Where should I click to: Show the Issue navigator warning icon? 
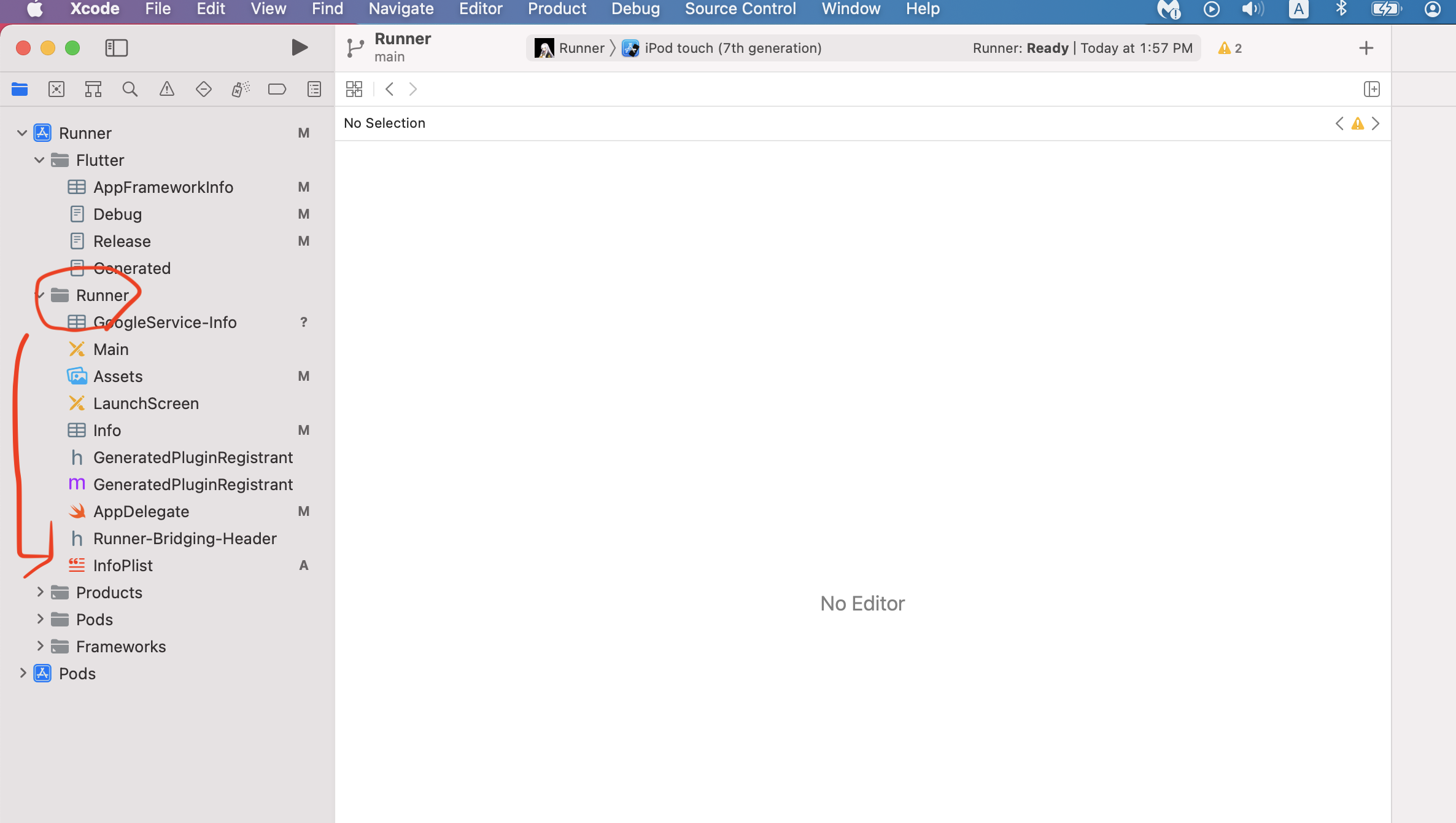pyautogui.click(x=166, y=89)
